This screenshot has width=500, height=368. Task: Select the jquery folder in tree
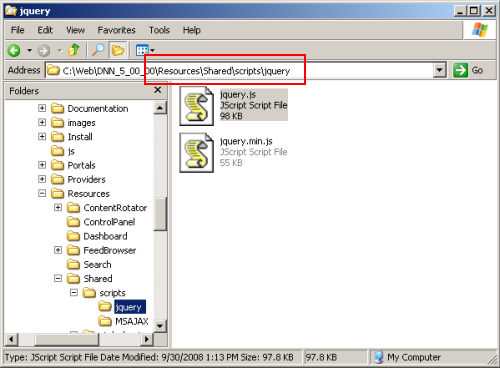[122, 307]
